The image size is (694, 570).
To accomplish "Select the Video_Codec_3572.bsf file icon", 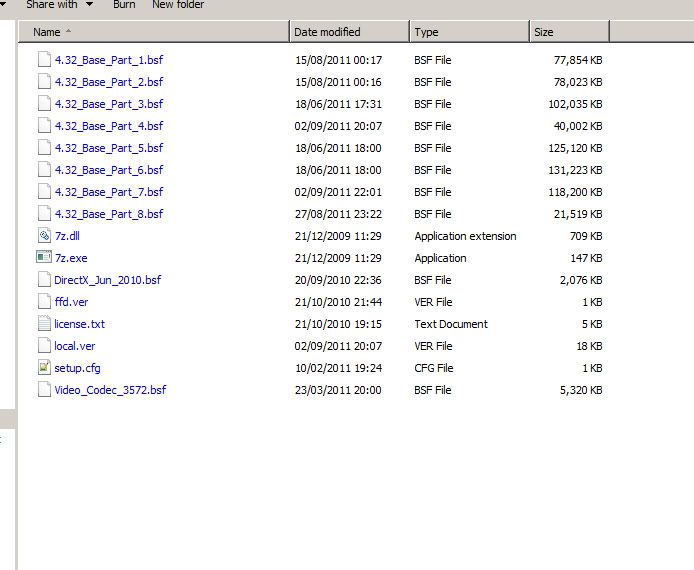I will click(x=44, y=389).
